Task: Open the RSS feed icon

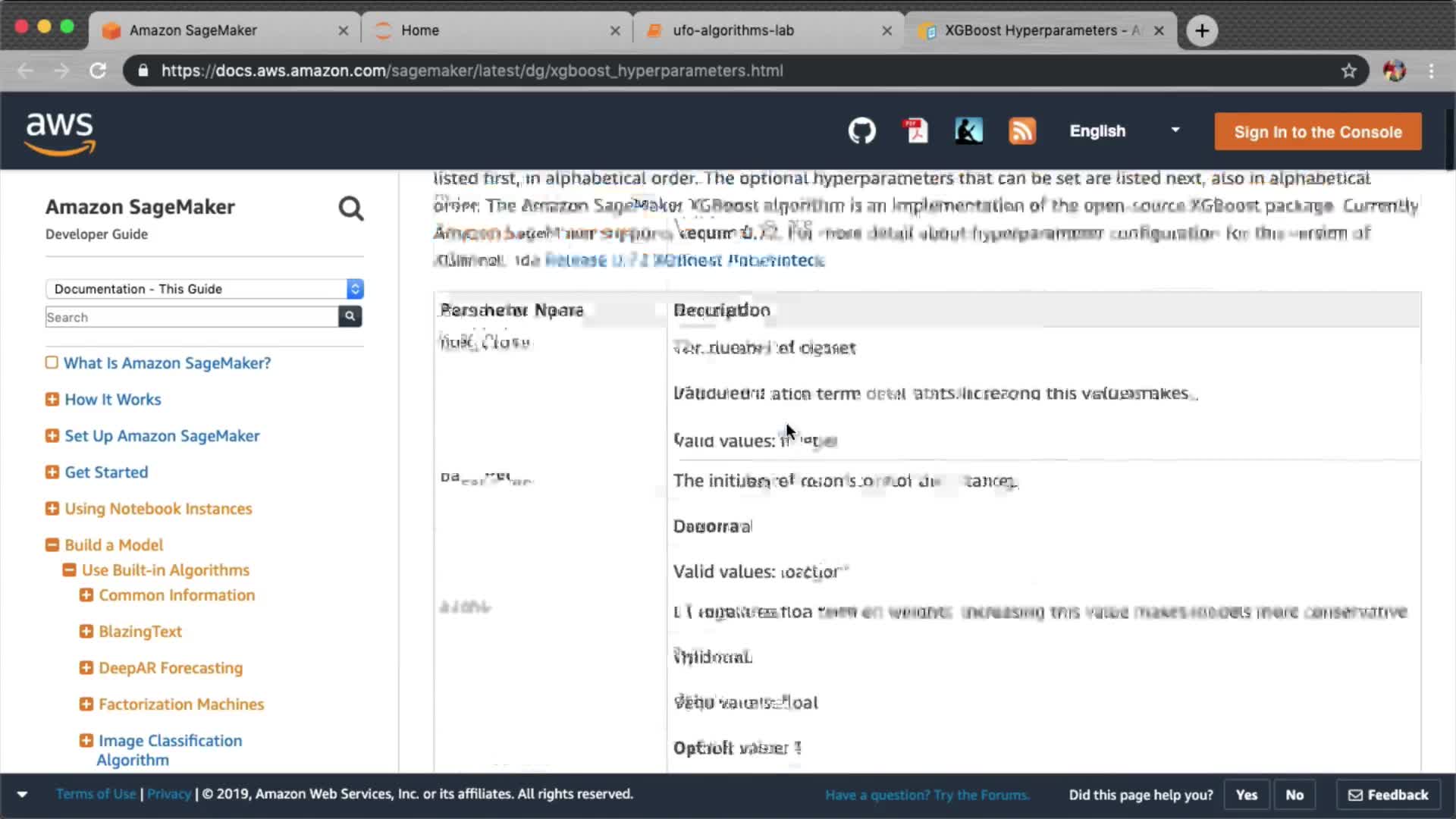Action: [1021, 131]
